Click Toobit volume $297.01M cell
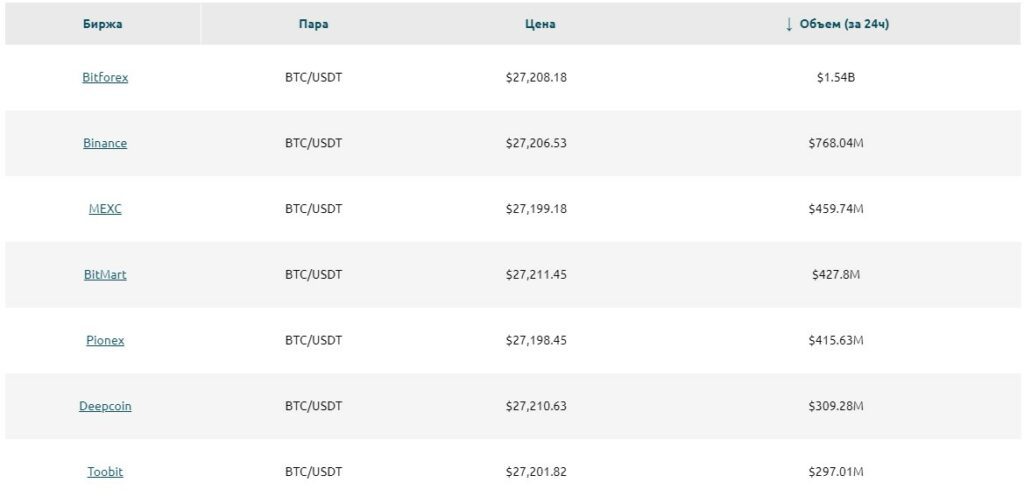 point(836,472)
